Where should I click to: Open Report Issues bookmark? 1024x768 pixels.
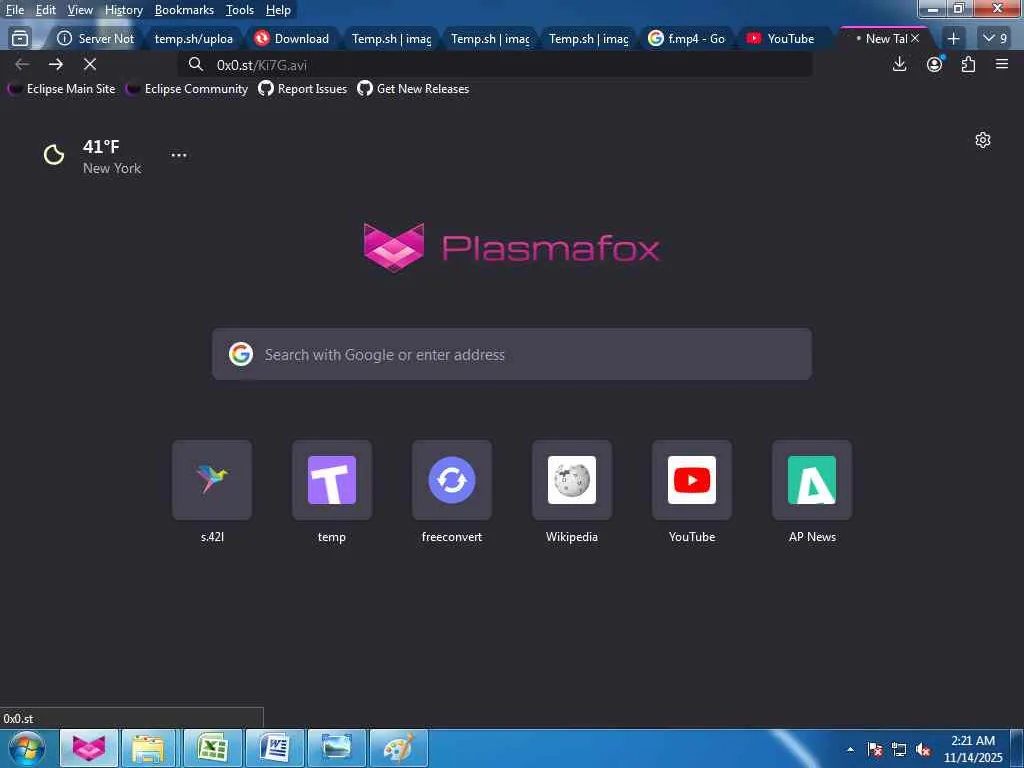pos(302,89)
